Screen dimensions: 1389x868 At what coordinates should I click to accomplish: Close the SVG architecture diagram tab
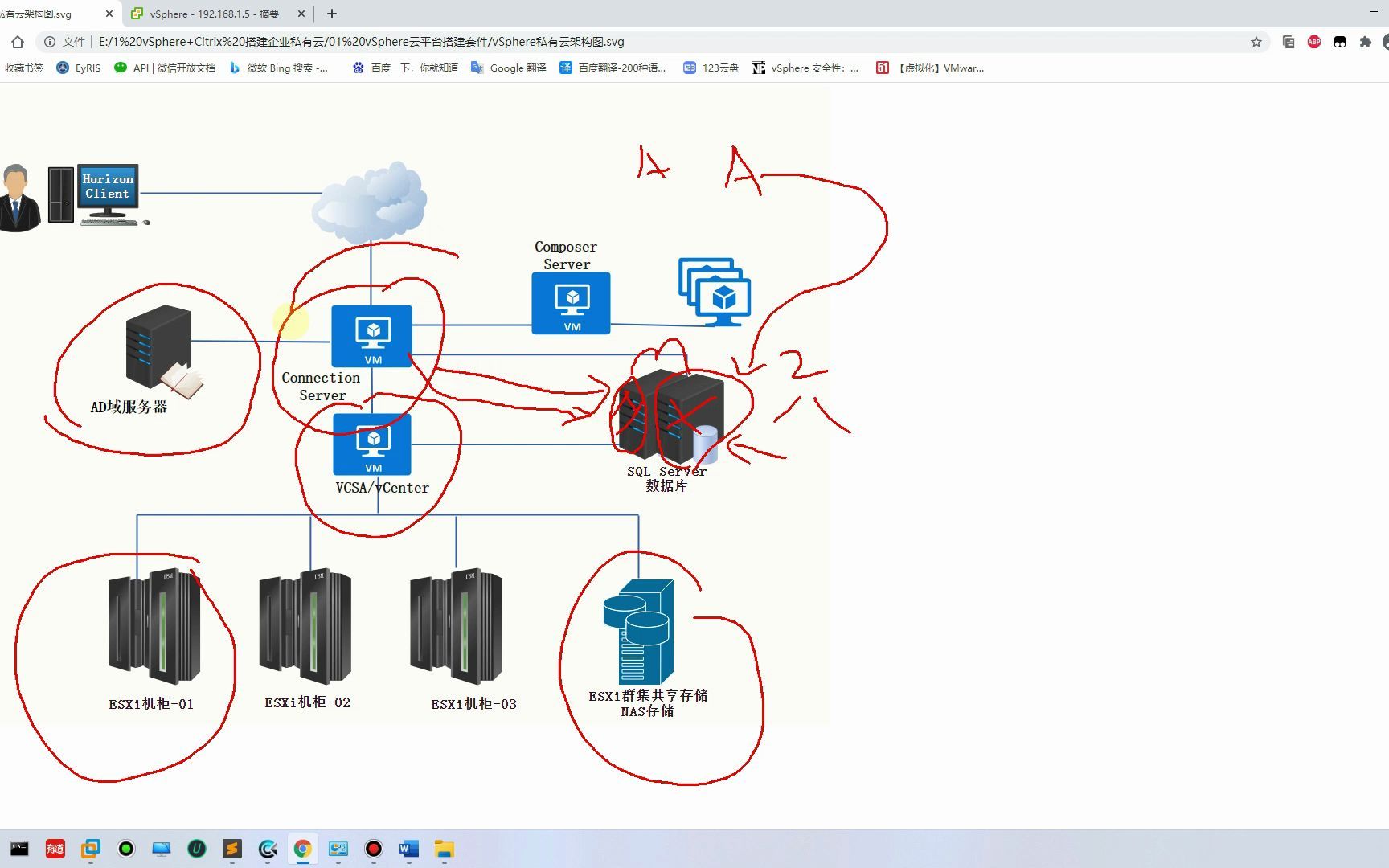click(x=109, y=14)
